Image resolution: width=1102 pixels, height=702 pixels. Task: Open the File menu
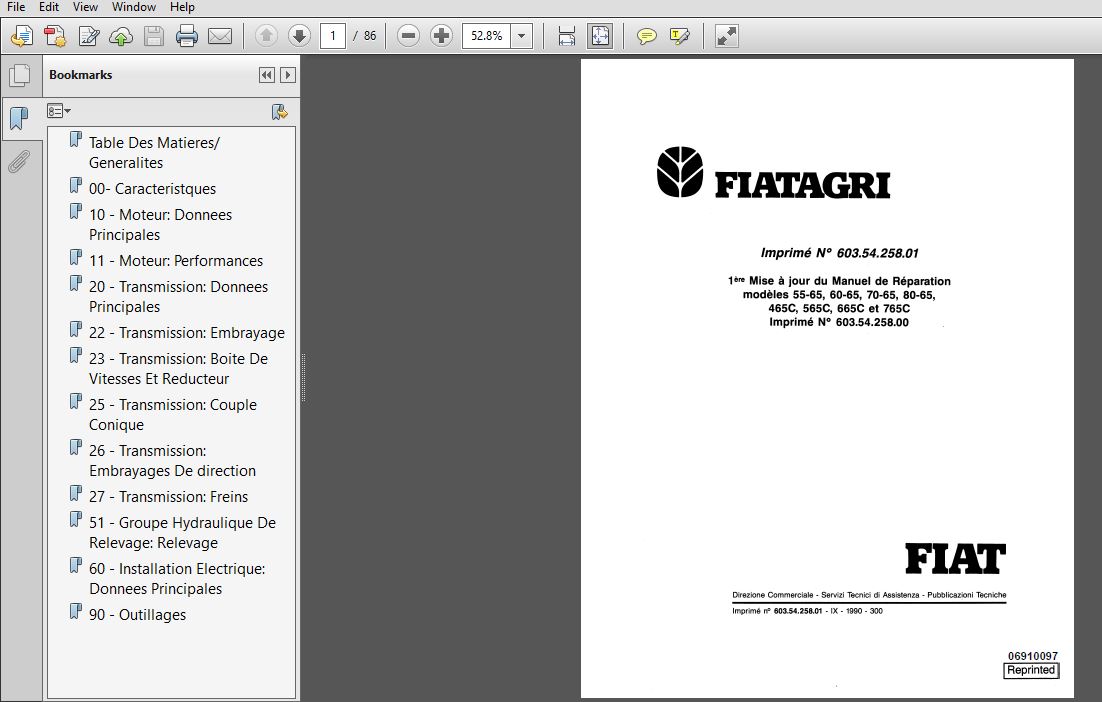pos(15,7)
